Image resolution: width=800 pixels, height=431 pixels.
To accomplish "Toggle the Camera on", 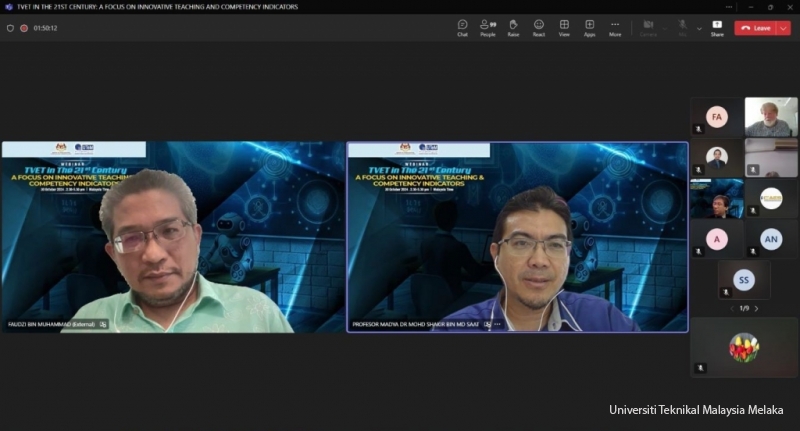I will (648, 27).
